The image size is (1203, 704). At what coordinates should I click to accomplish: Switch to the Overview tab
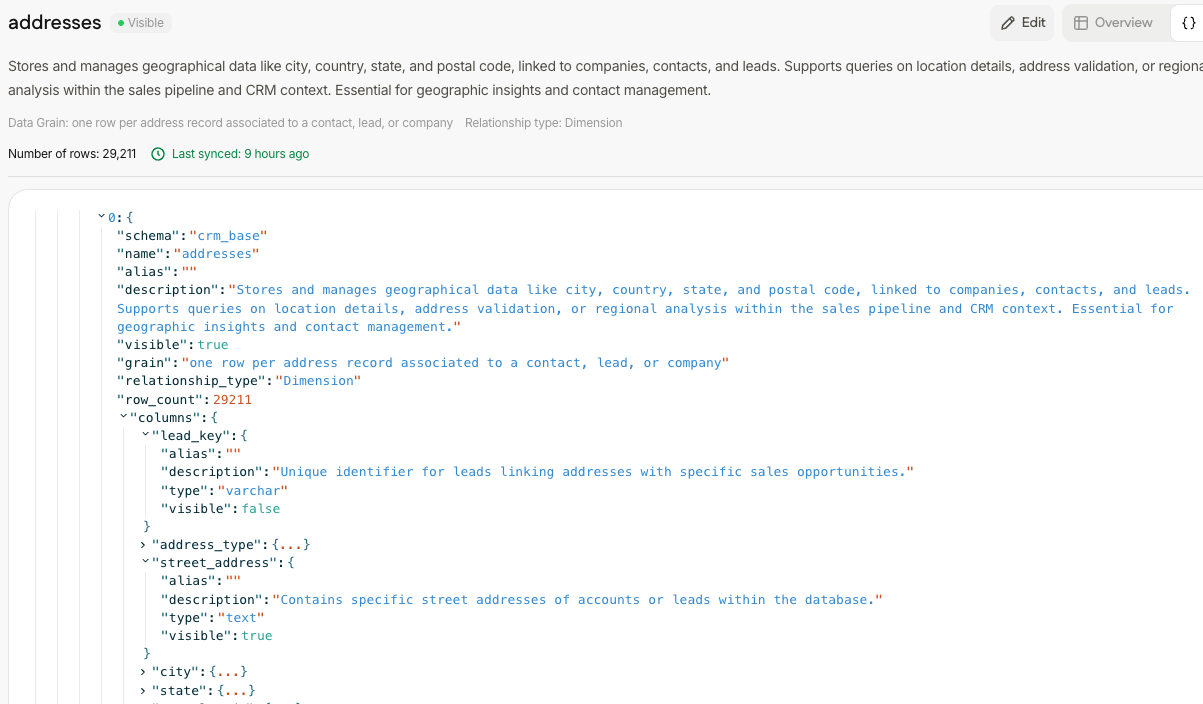click(1113, 23)
